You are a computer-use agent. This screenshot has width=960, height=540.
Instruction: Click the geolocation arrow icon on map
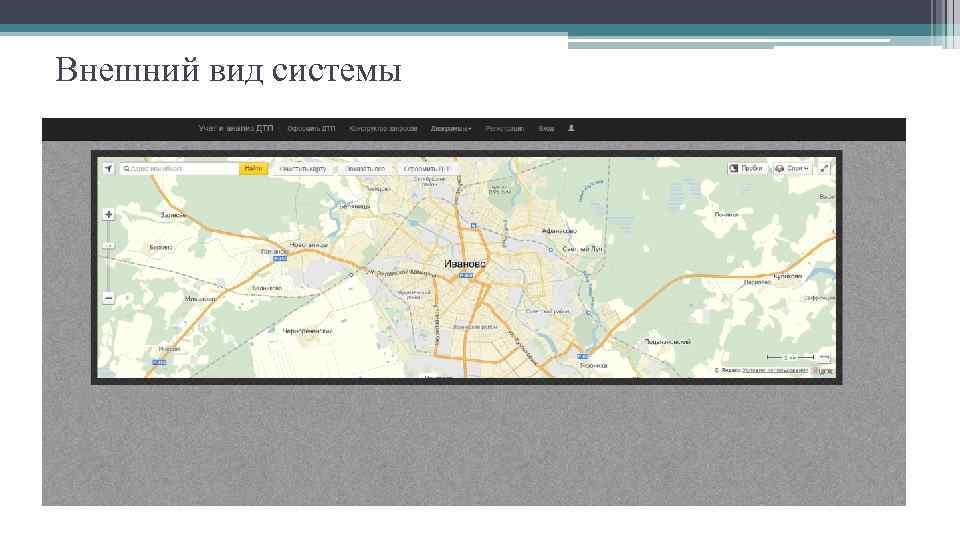[x=108, y=168]
